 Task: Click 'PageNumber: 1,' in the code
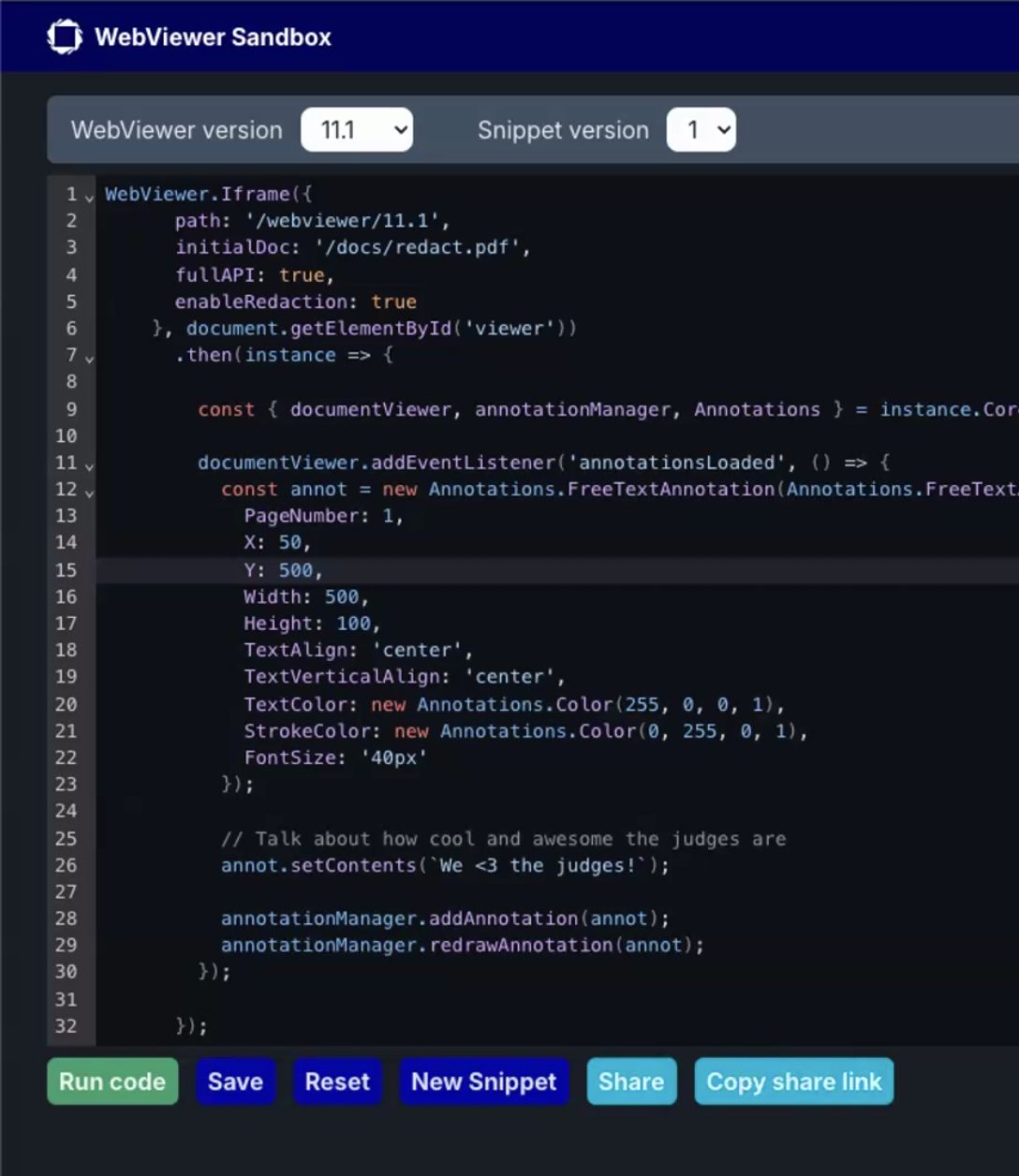324,516
